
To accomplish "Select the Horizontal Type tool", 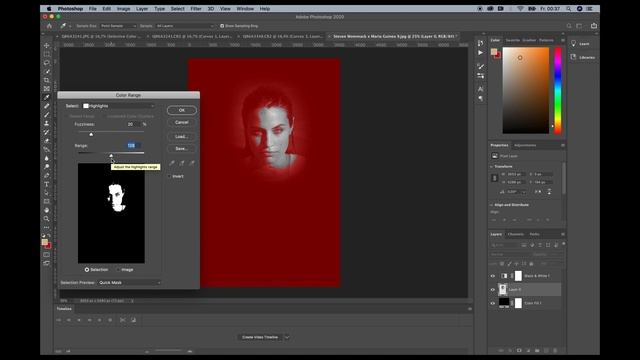I will click(x=47, y=184).
